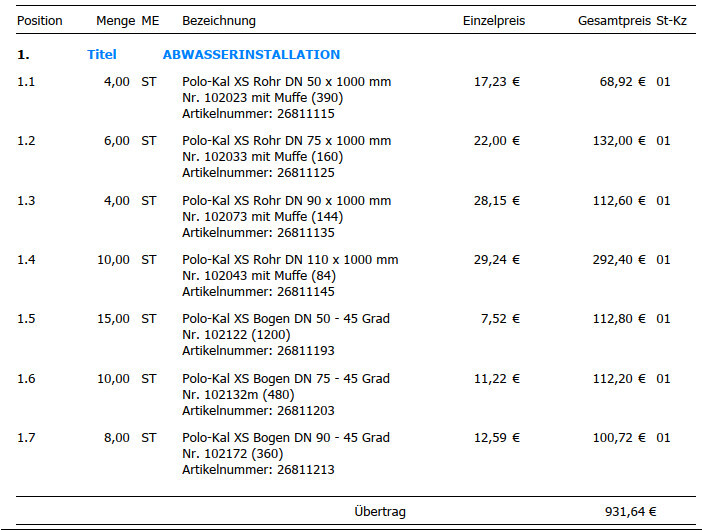Click unit price 12,59 €

point(496,438)
